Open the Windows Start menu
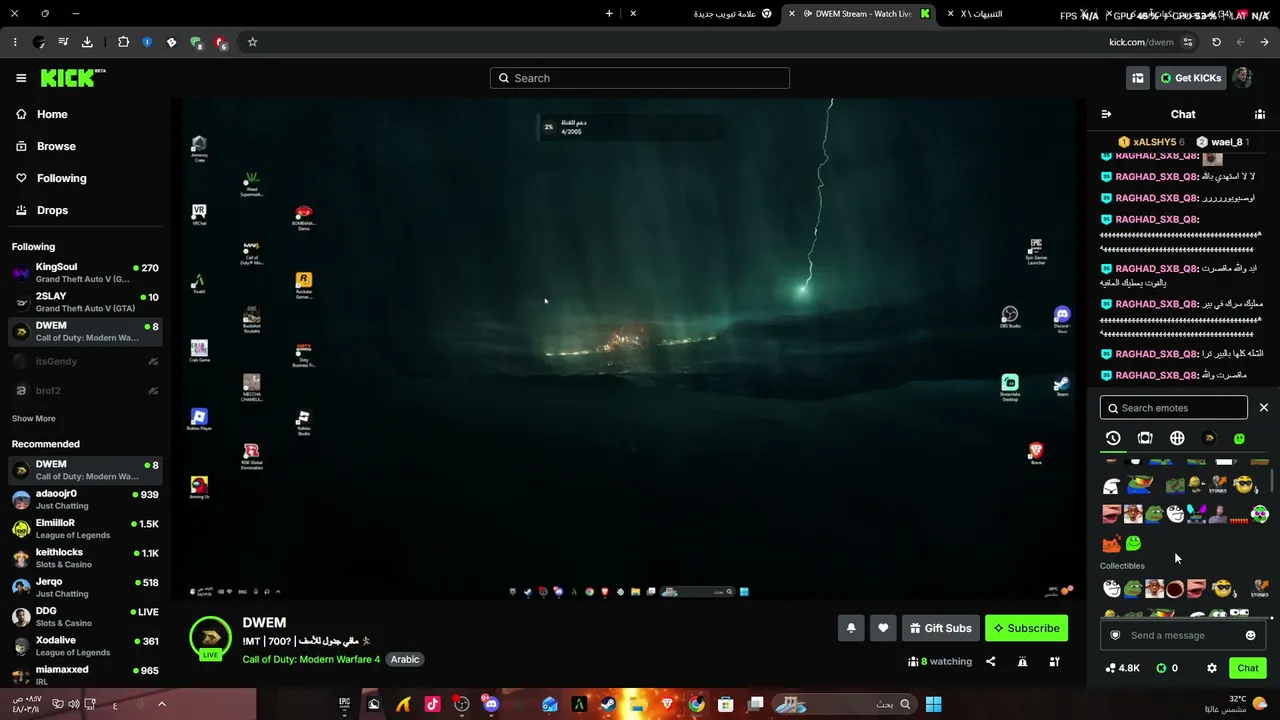 tap(933, 704)
